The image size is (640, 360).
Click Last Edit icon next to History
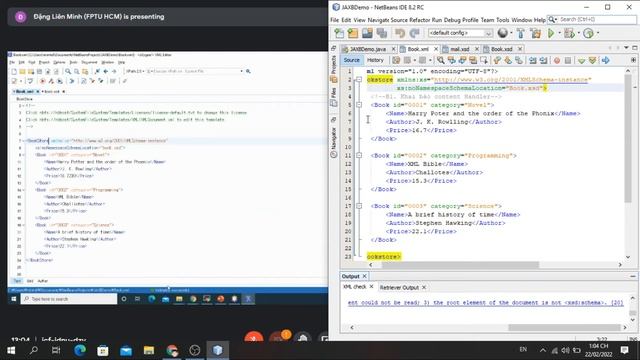pos(396,60)
